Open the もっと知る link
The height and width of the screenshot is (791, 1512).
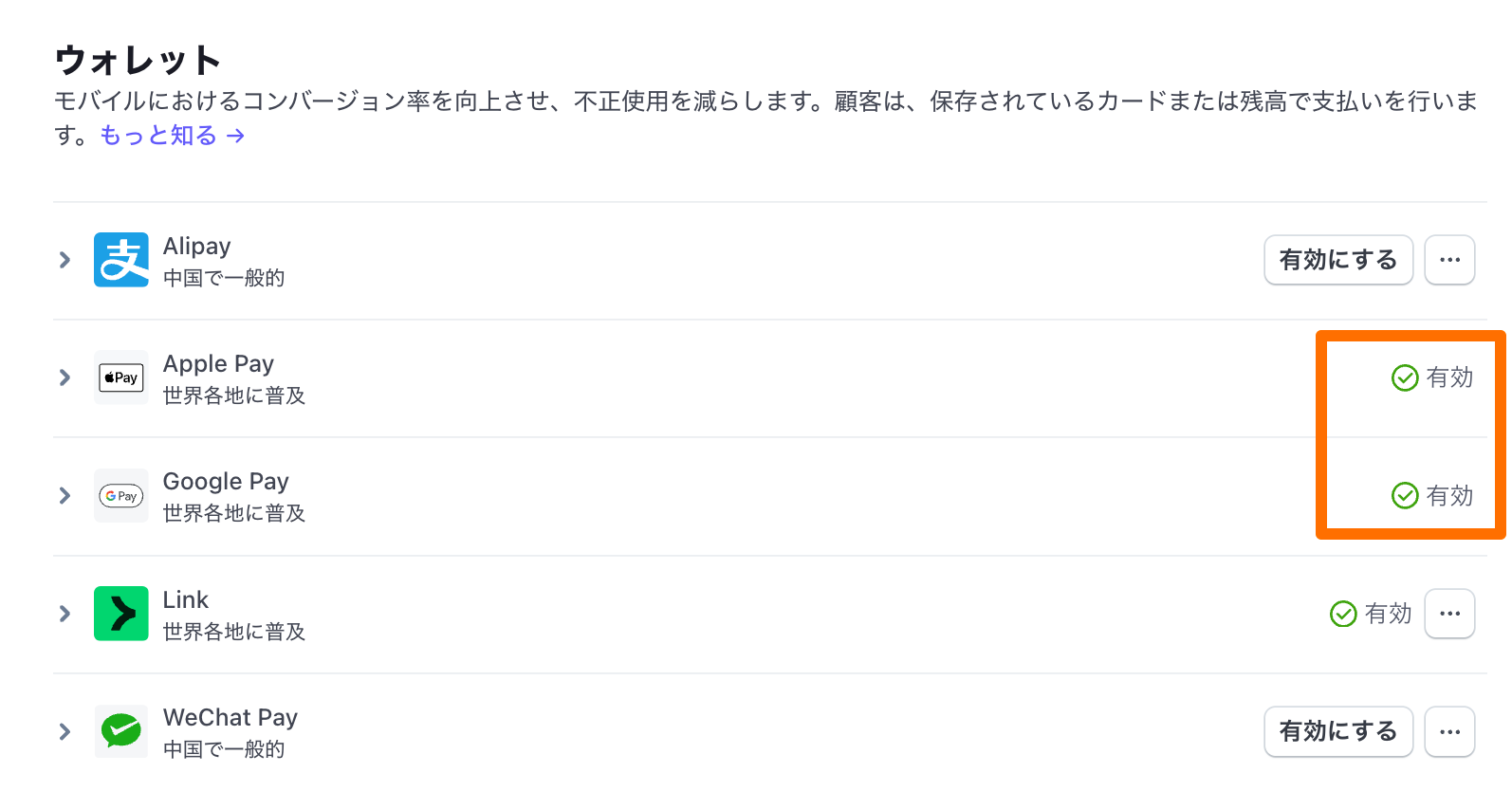[173, 136]
